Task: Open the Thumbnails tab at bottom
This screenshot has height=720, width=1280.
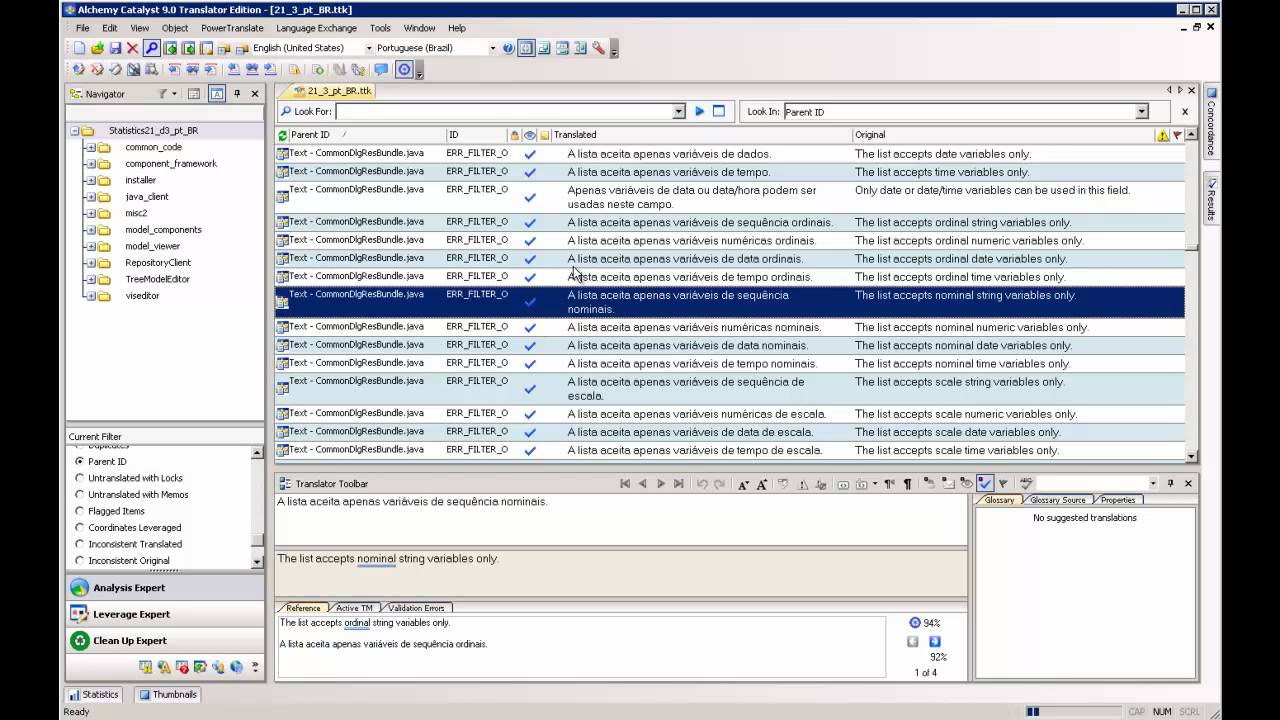Action: [x=168, y=694]
